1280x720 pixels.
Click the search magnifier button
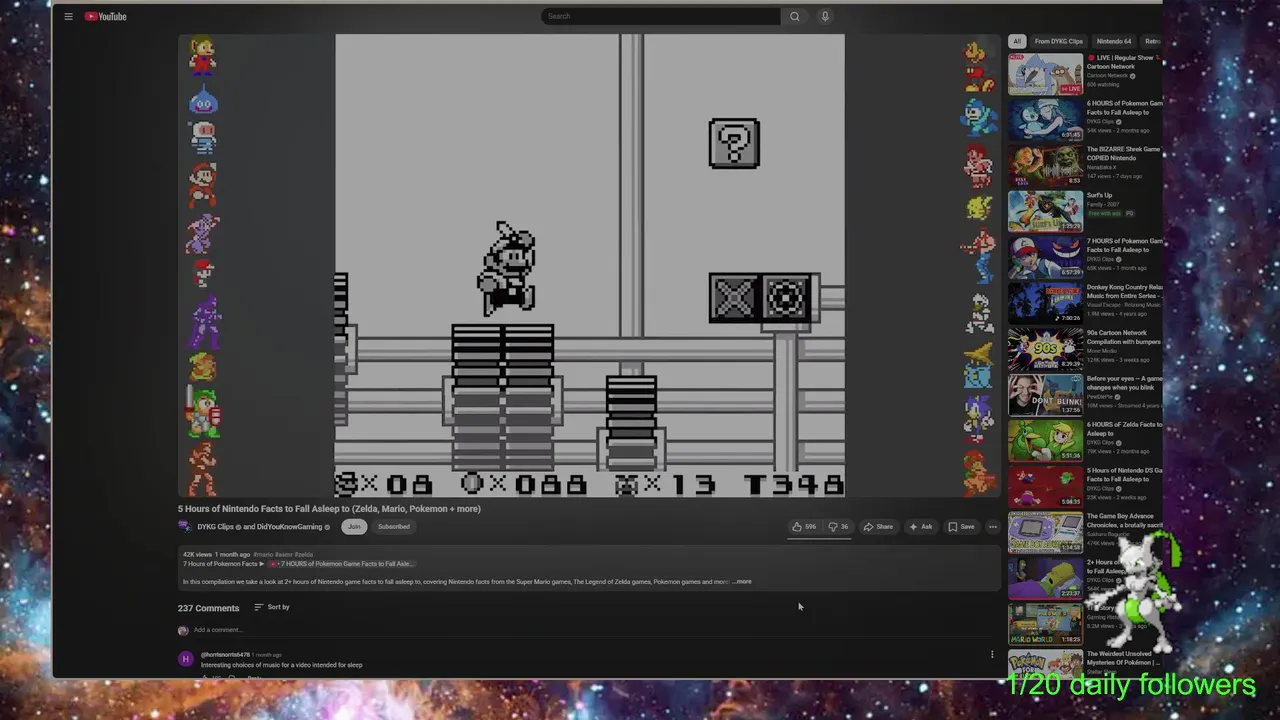(x=795, y=16)
